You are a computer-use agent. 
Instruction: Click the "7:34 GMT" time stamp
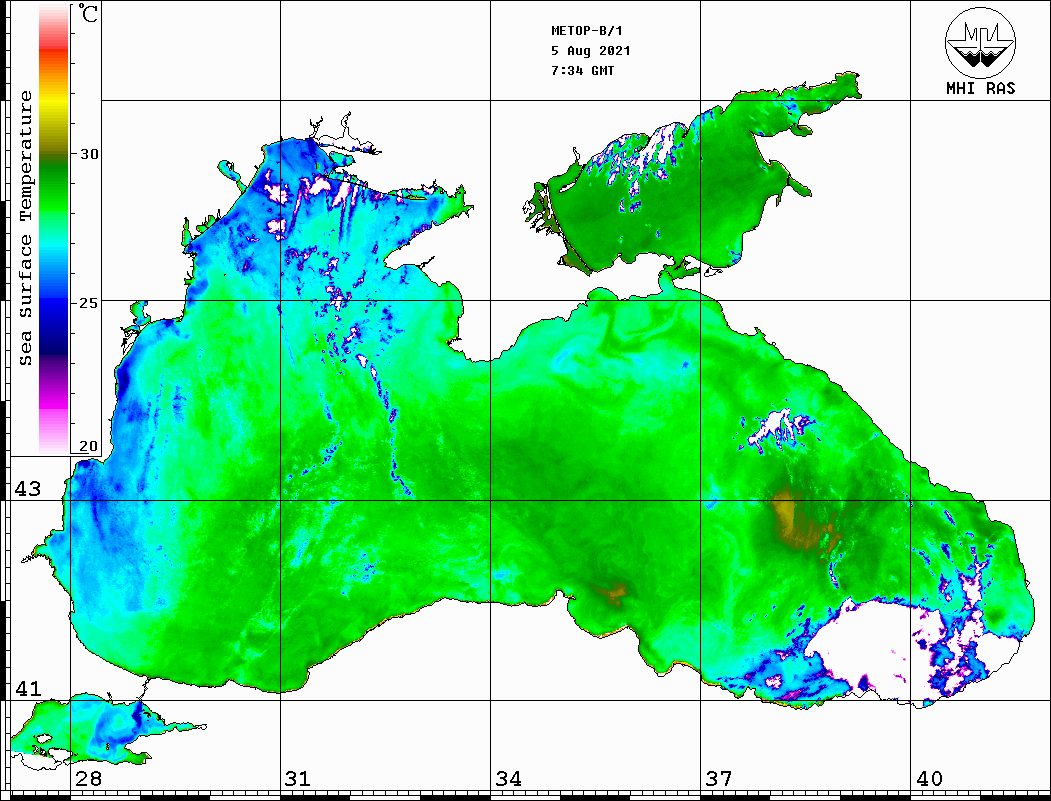pos(583,71)
